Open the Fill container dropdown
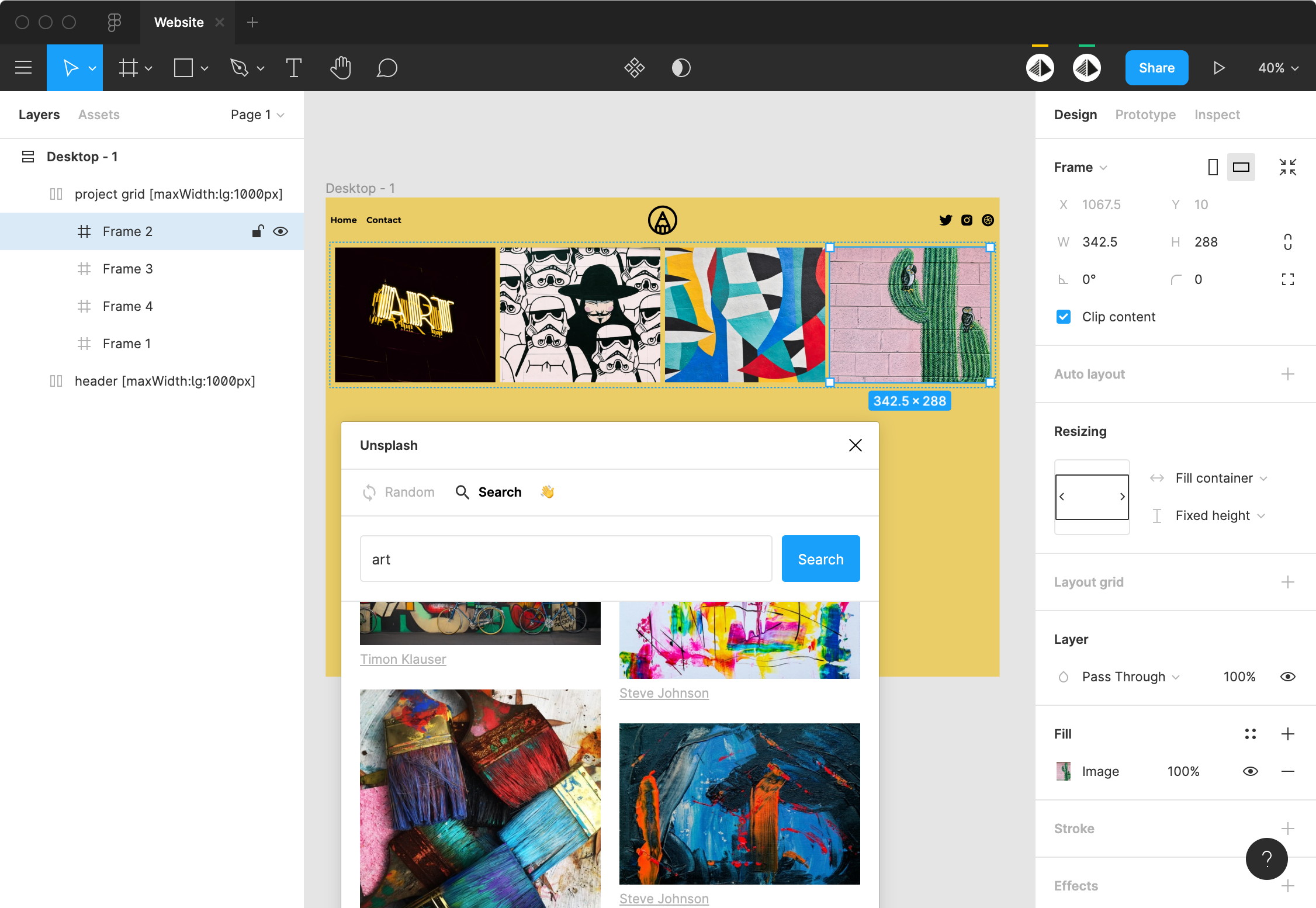Screen dimensions: 1316x908 click(x=1221, y=478)
